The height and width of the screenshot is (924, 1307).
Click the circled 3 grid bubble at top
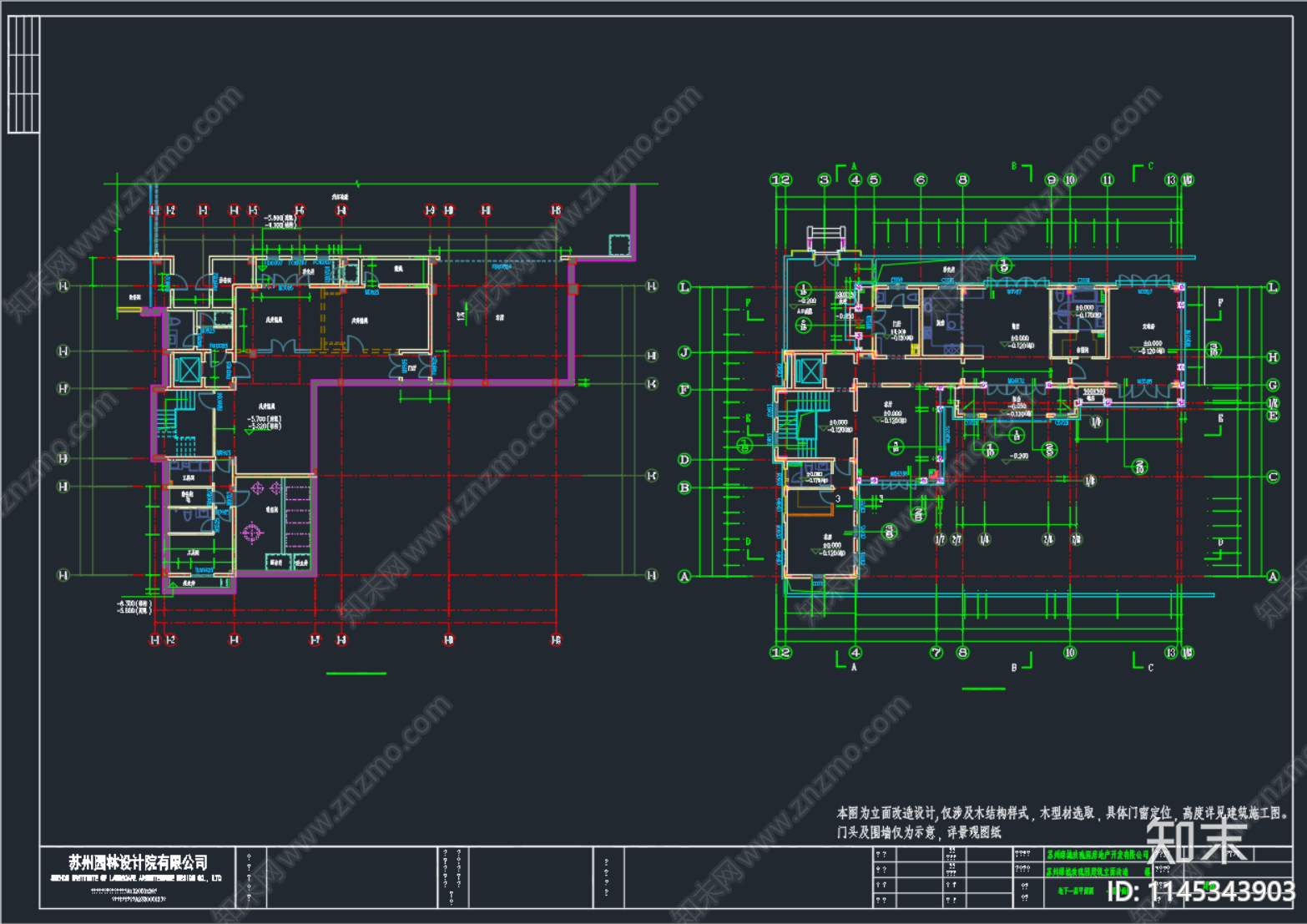(x=825, y=179)
